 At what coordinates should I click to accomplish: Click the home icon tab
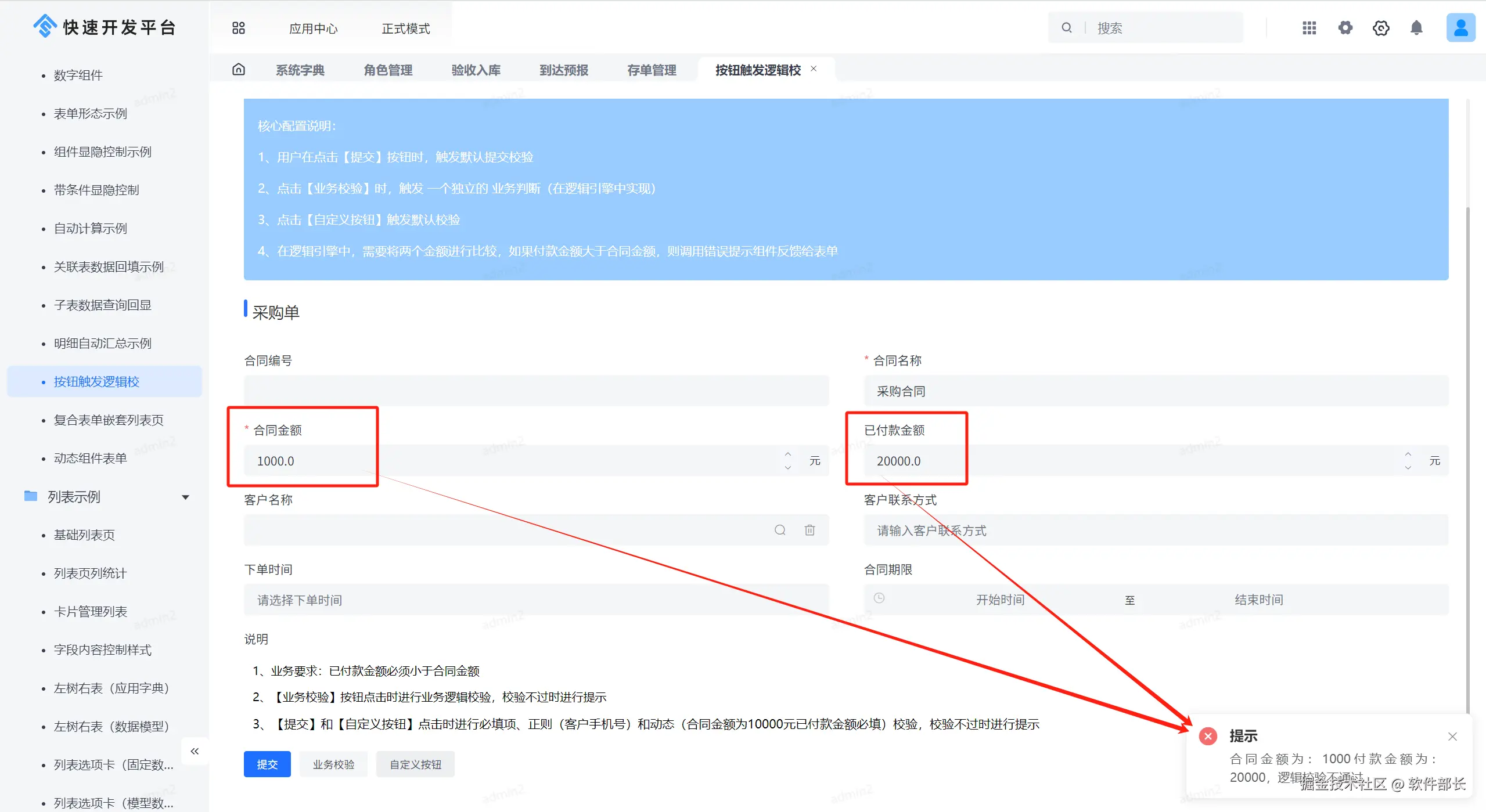[x=239, y=70]
